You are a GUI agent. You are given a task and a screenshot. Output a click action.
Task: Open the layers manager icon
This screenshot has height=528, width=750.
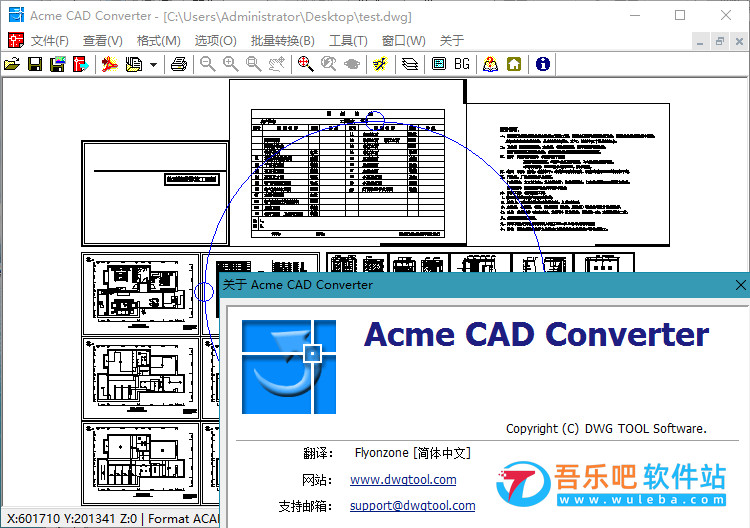(x=409, y=64)
